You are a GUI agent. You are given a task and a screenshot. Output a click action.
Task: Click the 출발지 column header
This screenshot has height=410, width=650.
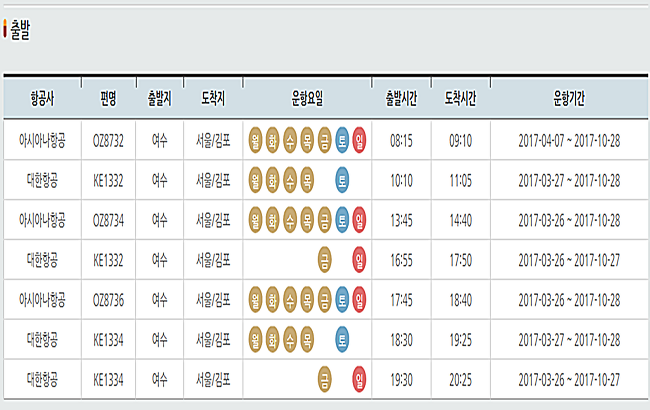click(x=160, y=99)
